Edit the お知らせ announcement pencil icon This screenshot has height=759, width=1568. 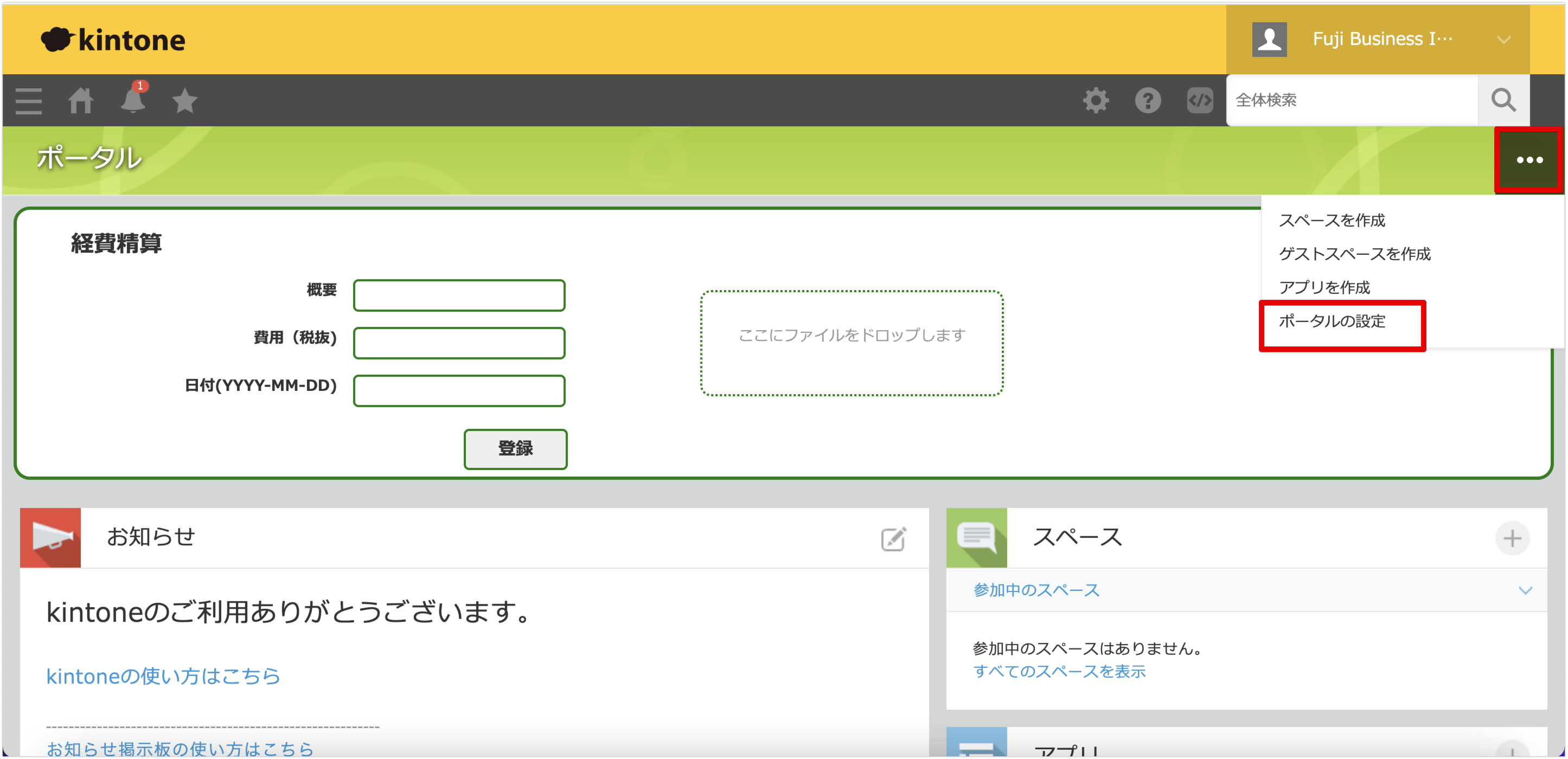[x=893, y=539]
